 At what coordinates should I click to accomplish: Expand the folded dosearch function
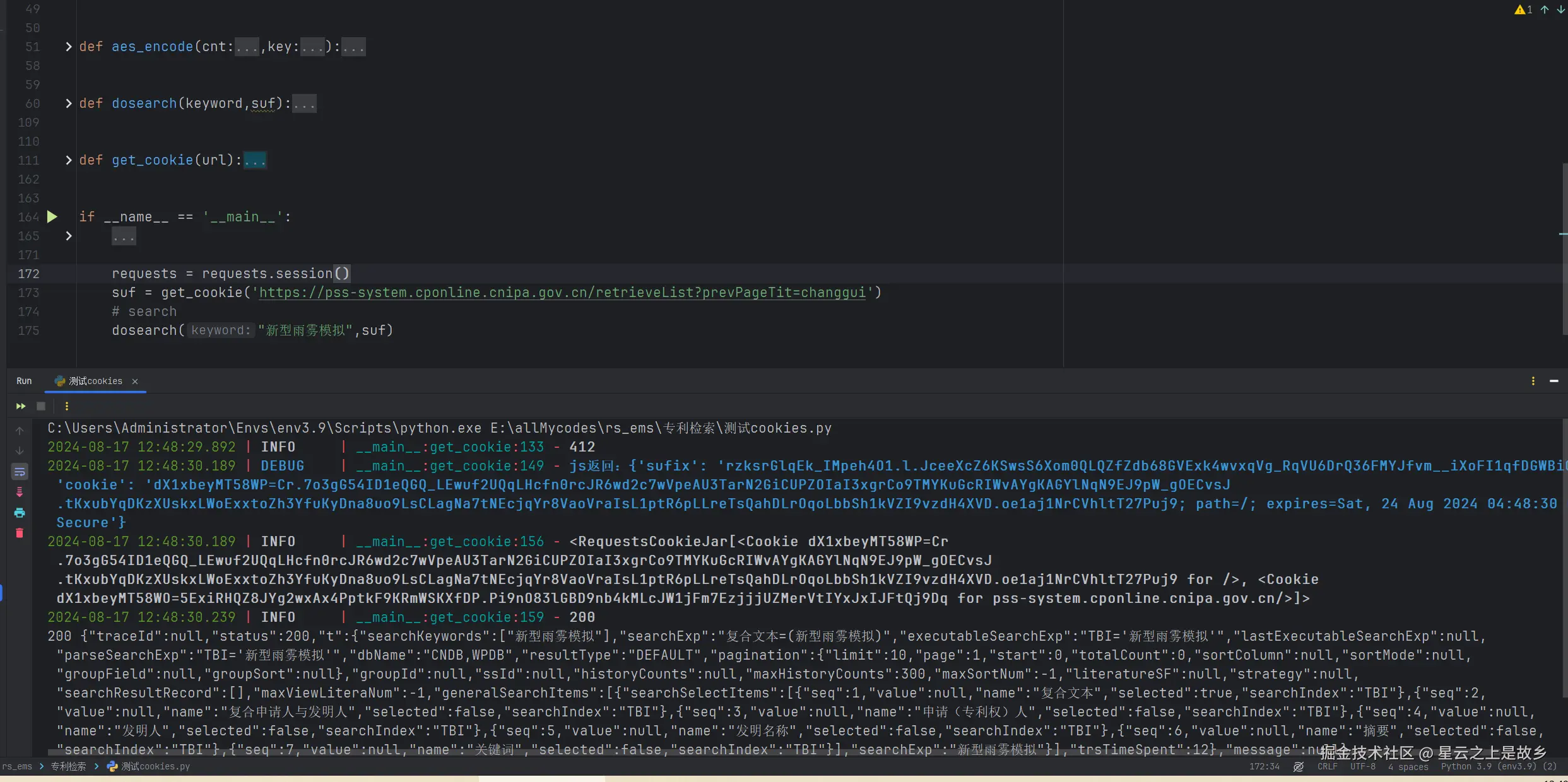pyautogui.click(x=69, y=103)
